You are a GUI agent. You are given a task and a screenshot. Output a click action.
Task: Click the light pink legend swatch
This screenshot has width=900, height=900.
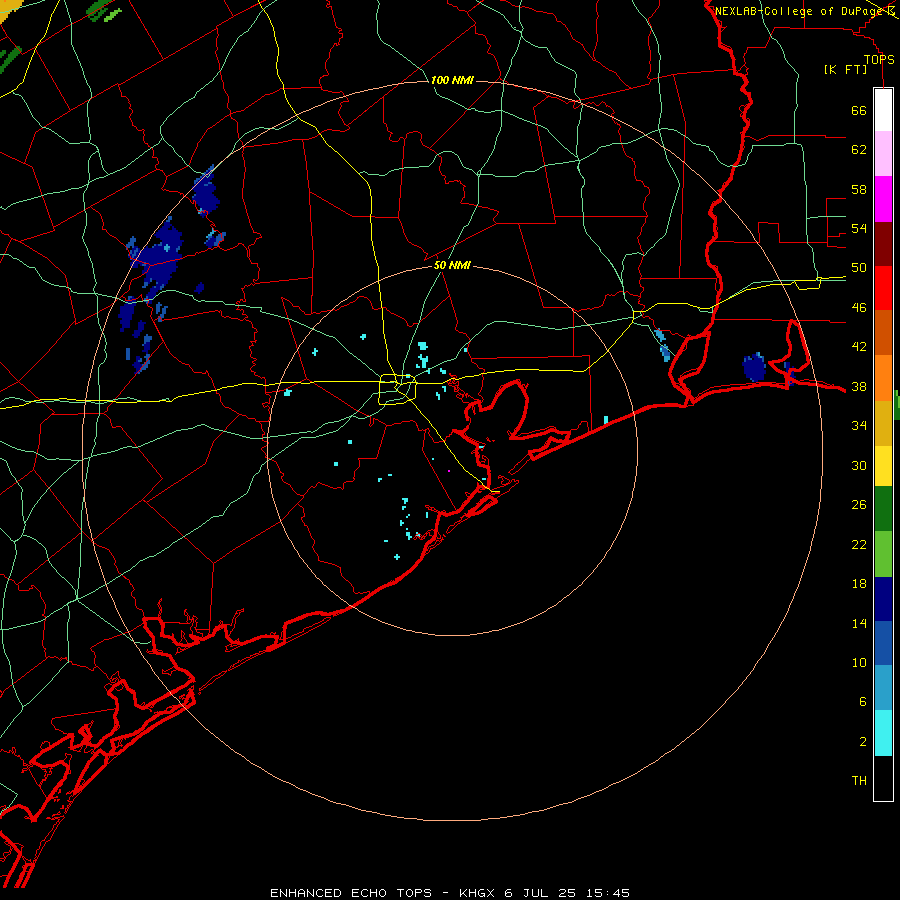(x=883, y=154)
